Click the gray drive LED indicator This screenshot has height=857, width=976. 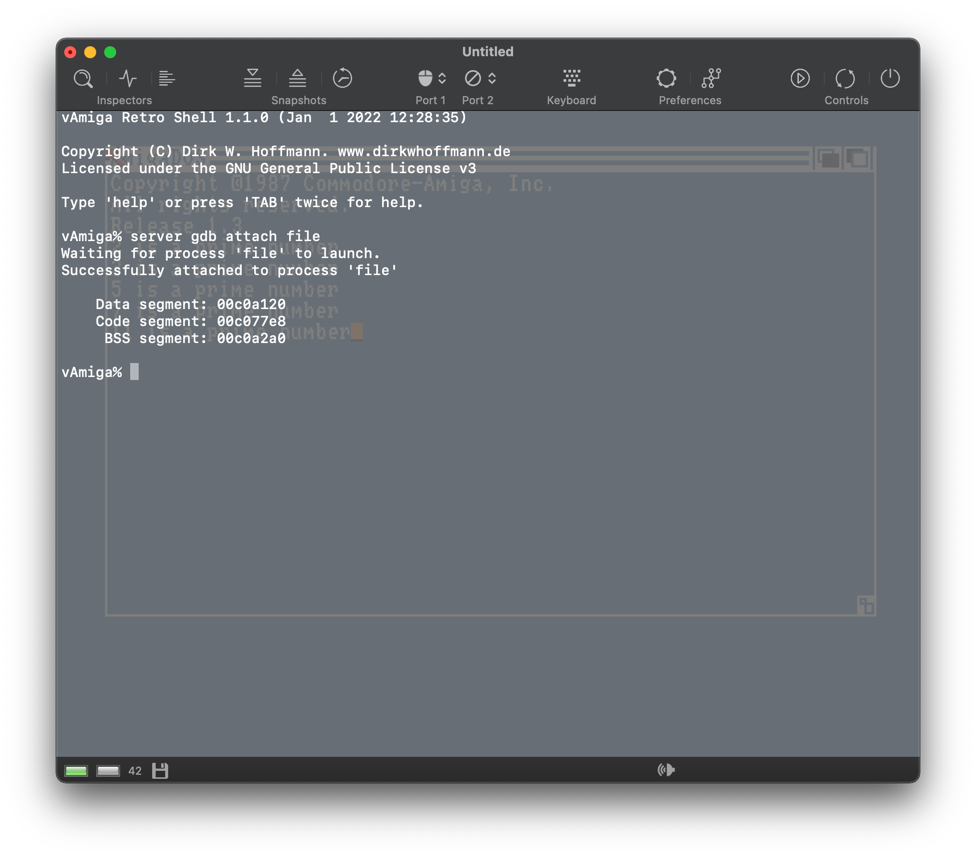[108, 771]
